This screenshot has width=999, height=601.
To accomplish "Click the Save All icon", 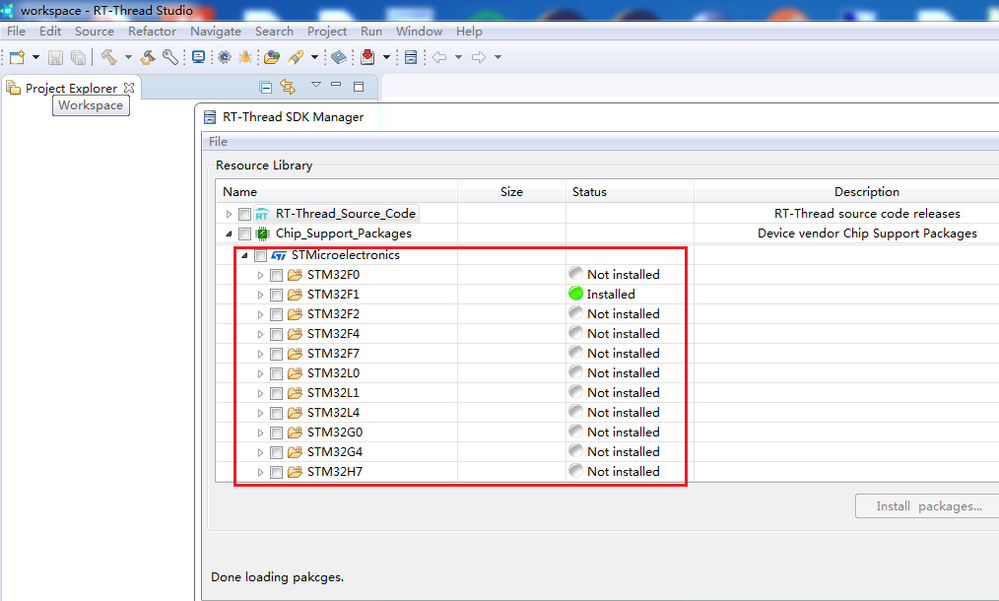I will 78,57.
